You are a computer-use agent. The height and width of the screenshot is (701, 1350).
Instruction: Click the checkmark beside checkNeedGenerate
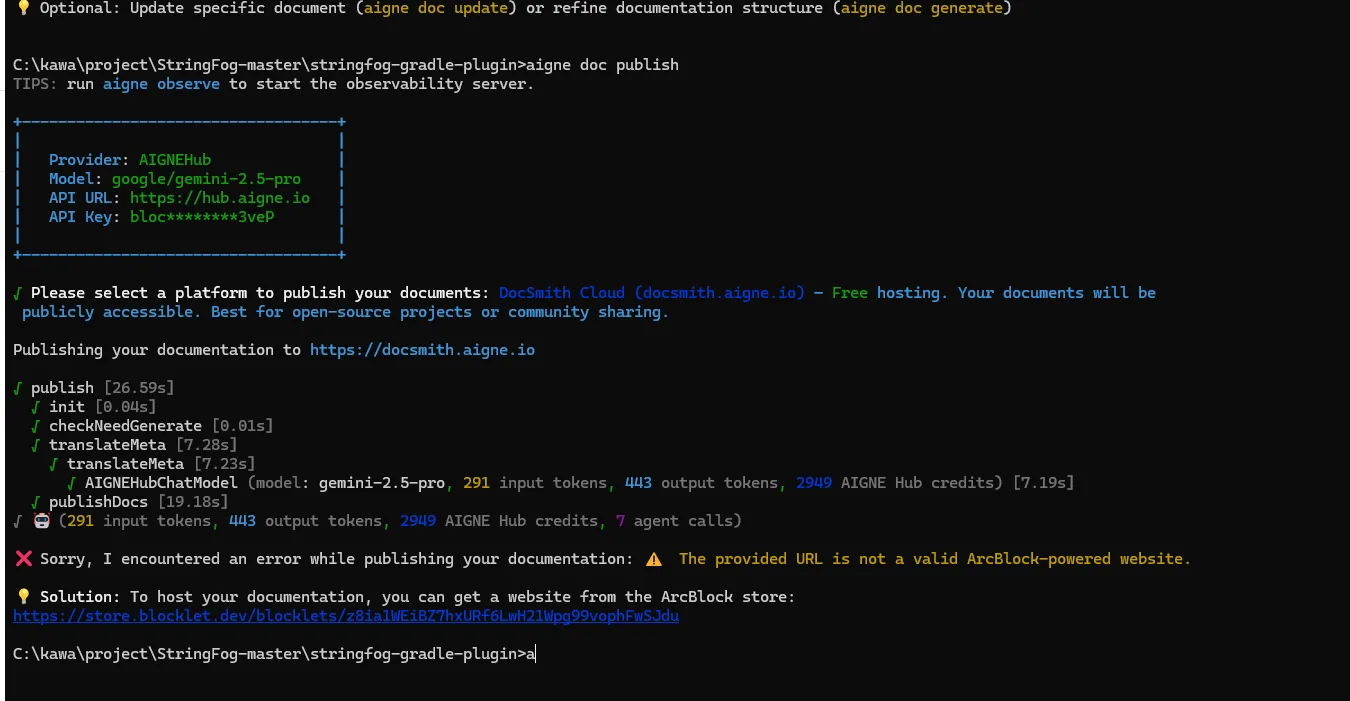point(36,426)
